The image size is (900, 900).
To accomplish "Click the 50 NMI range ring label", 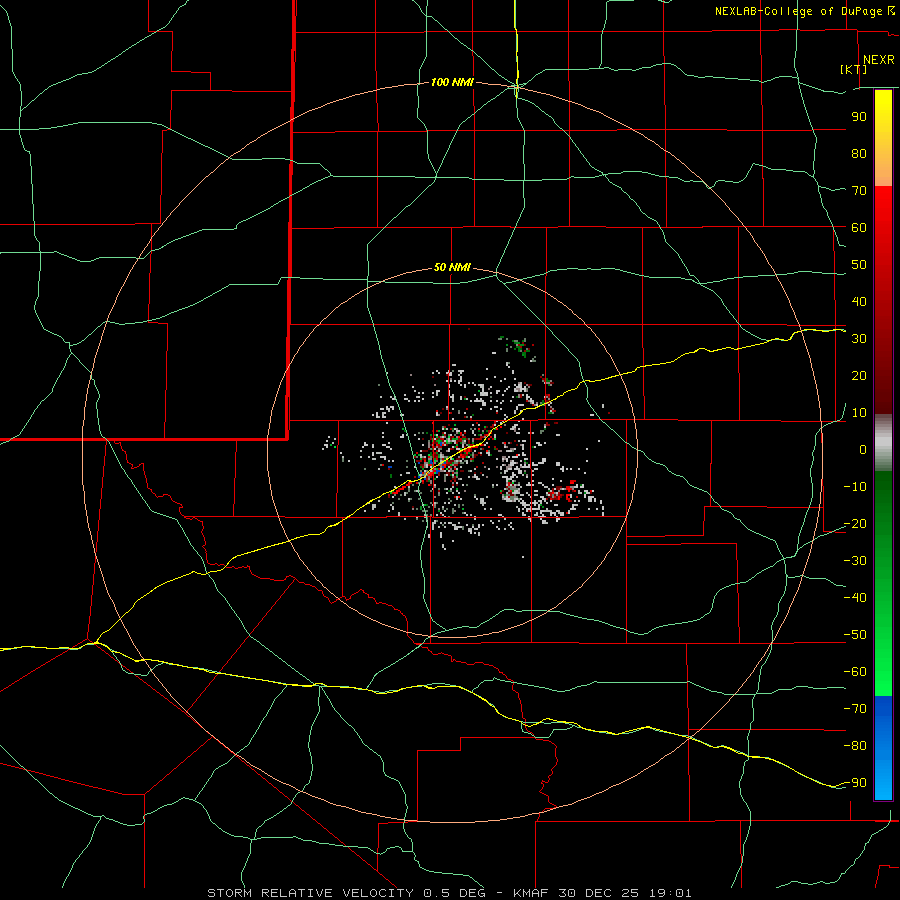I will (x=452, y=267).
